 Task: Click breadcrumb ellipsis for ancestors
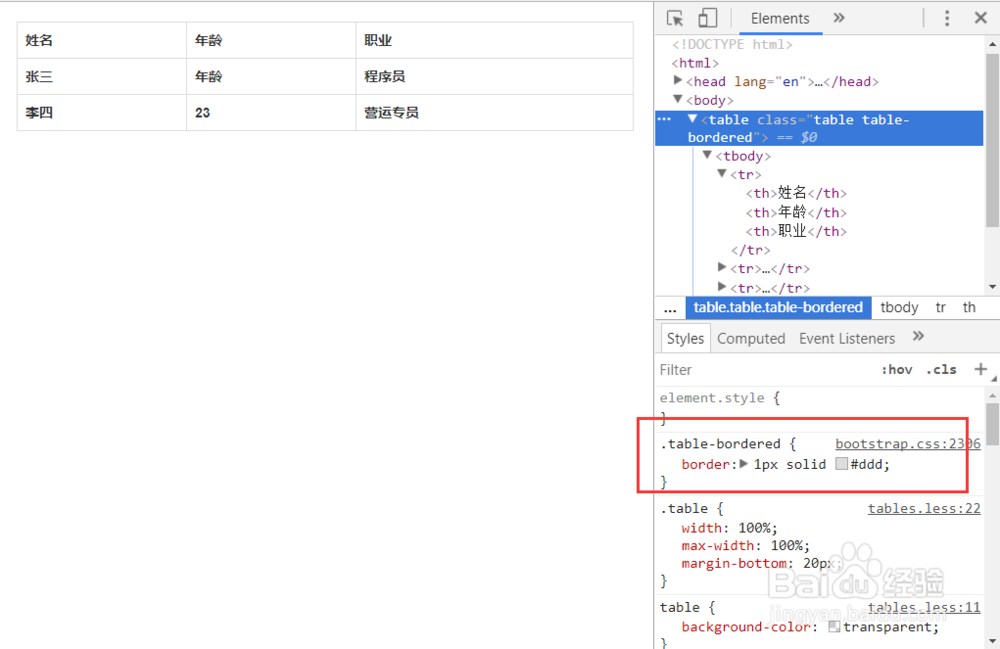[x=670, y=309]
